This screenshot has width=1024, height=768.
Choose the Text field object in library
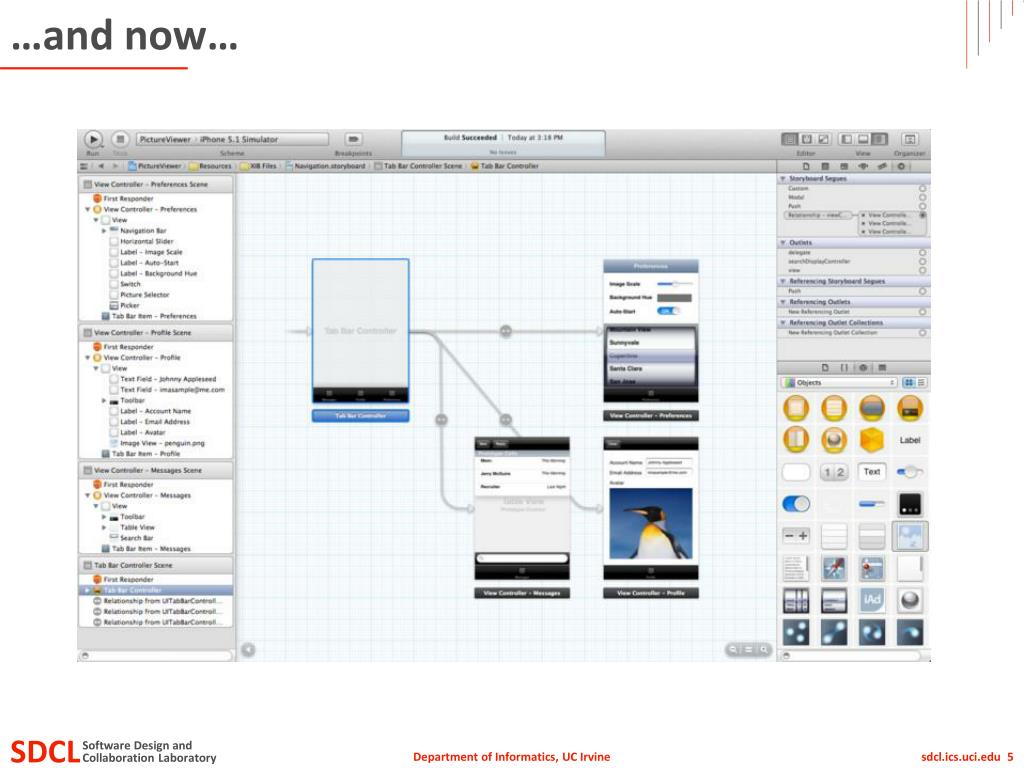[872, 472]
